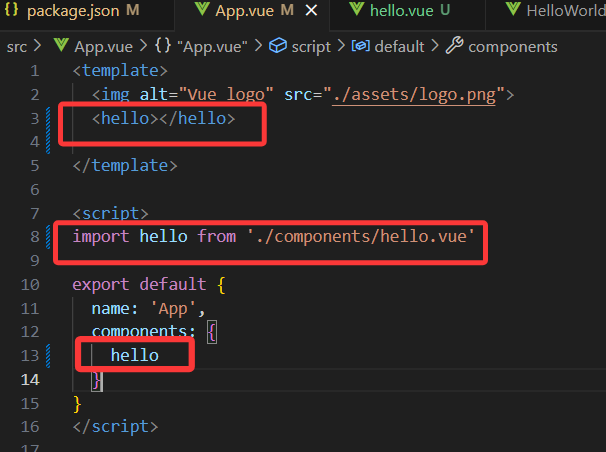This screenshot has height=452, width=606.
Task: Select the default breadcrumb
Action: 399,47
